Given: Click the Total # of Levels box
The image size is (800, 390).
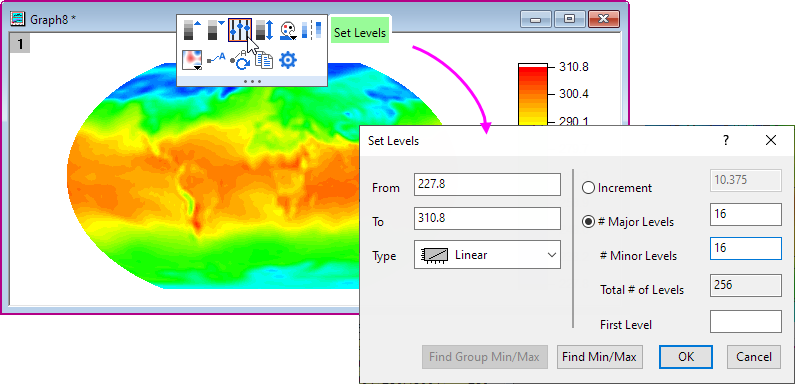Looking at the screenshot, I should 745,285.
